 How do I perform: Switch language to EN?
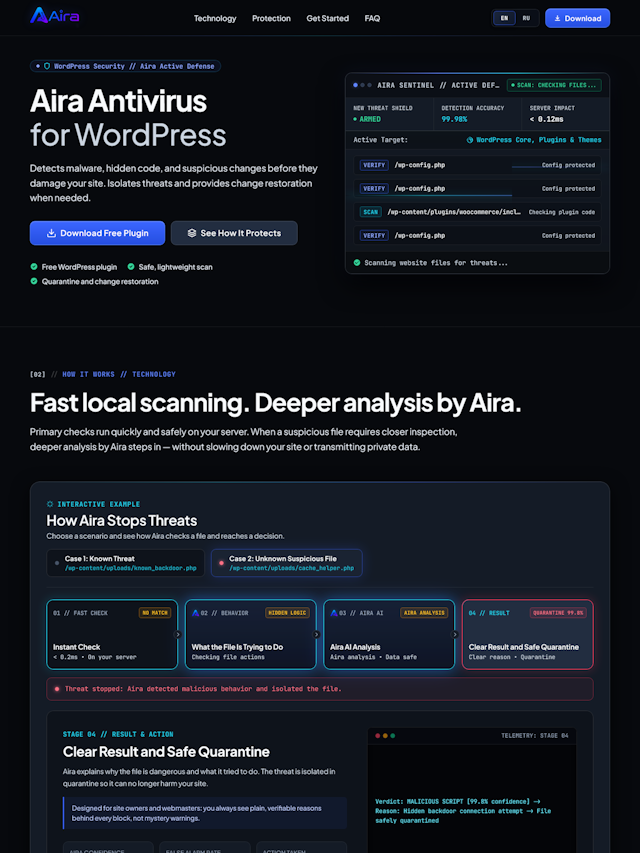click(504, 18)
